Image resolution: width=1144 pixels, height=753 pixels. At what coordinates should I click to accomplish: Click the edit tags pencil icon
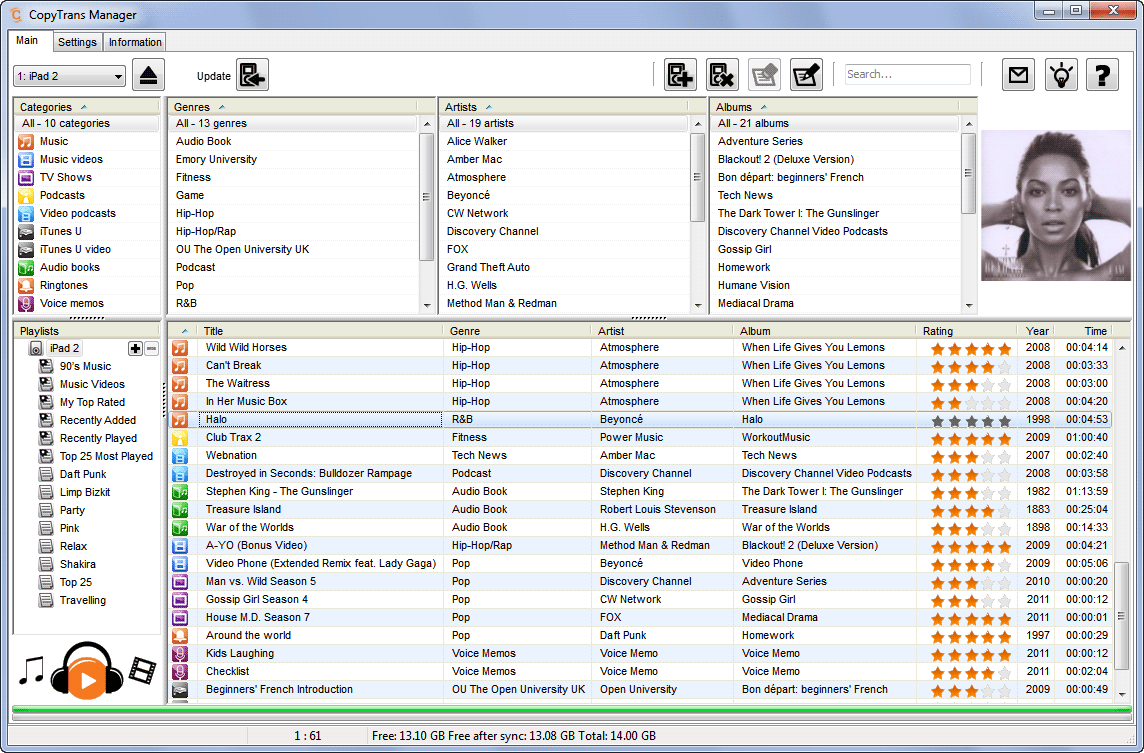click(806, 74)
